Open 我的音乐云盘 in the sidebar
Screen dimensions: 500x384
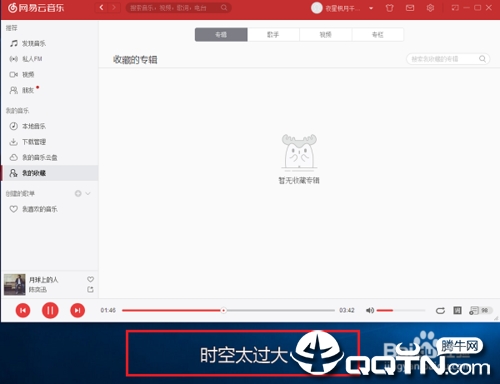click(49, 157)
